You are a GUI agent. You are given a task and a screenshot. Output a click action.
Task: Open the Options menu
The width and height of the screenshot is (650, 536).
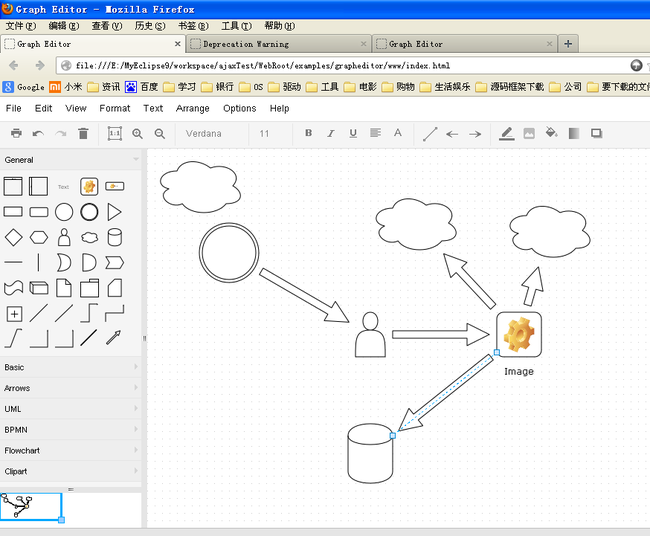[x=240, y=109]
